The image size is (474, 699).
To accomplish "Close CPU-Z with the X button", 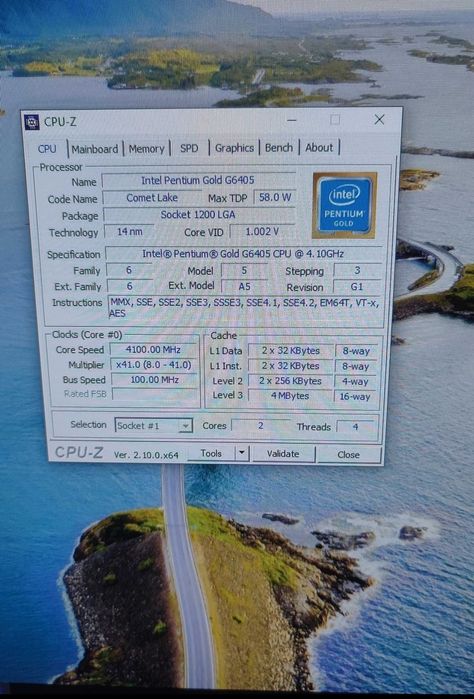I will 379,119.
